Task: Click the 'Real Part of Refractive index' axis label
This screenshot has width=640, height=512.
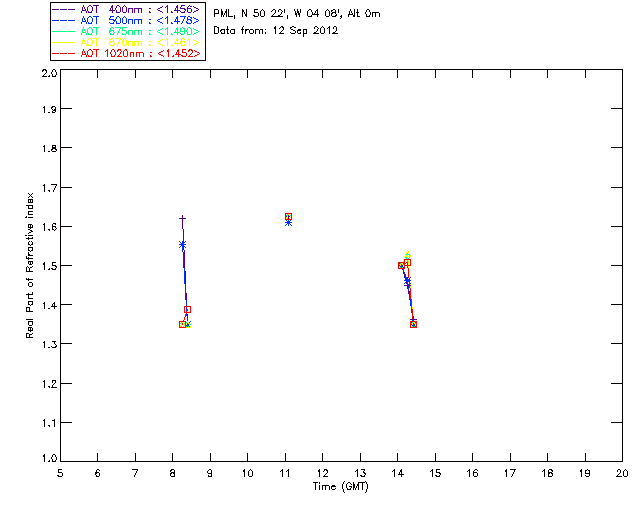Action: (x=29, y=266)
